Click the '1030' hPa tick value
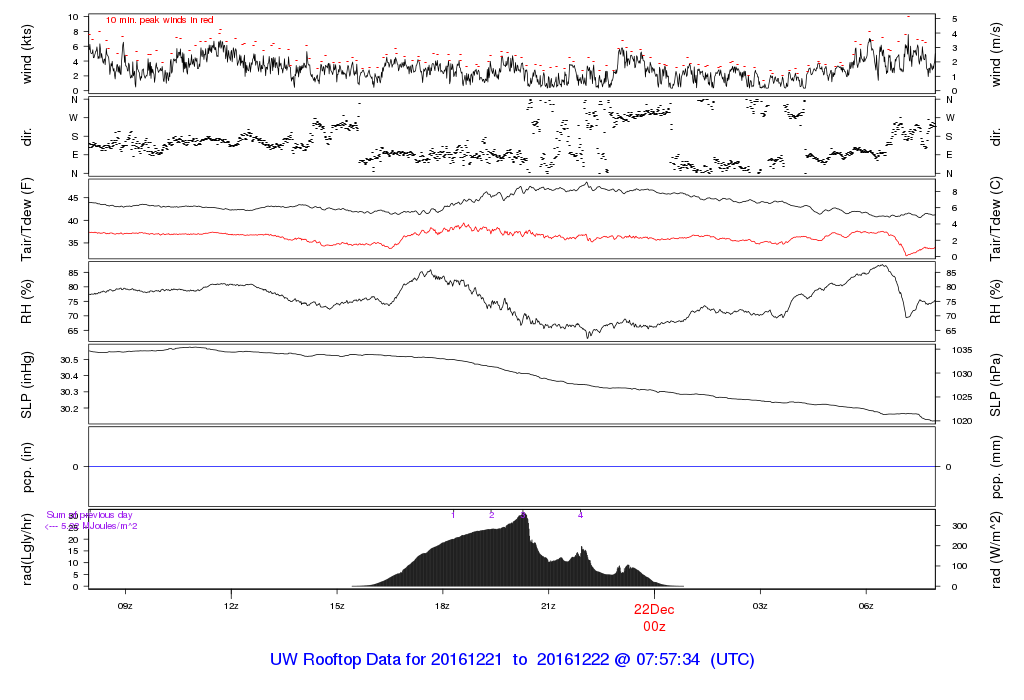1024x700 pixels. 961,374
